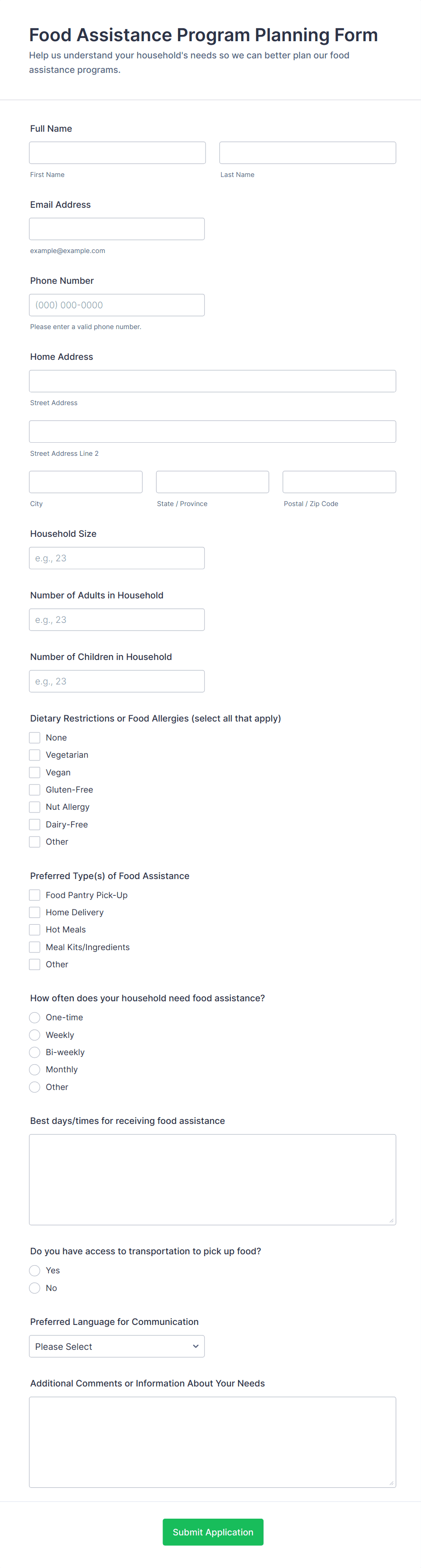Tick the Gluten-Free checkbox
Screen dimensions: 421x1568
(x=35, y=789)
